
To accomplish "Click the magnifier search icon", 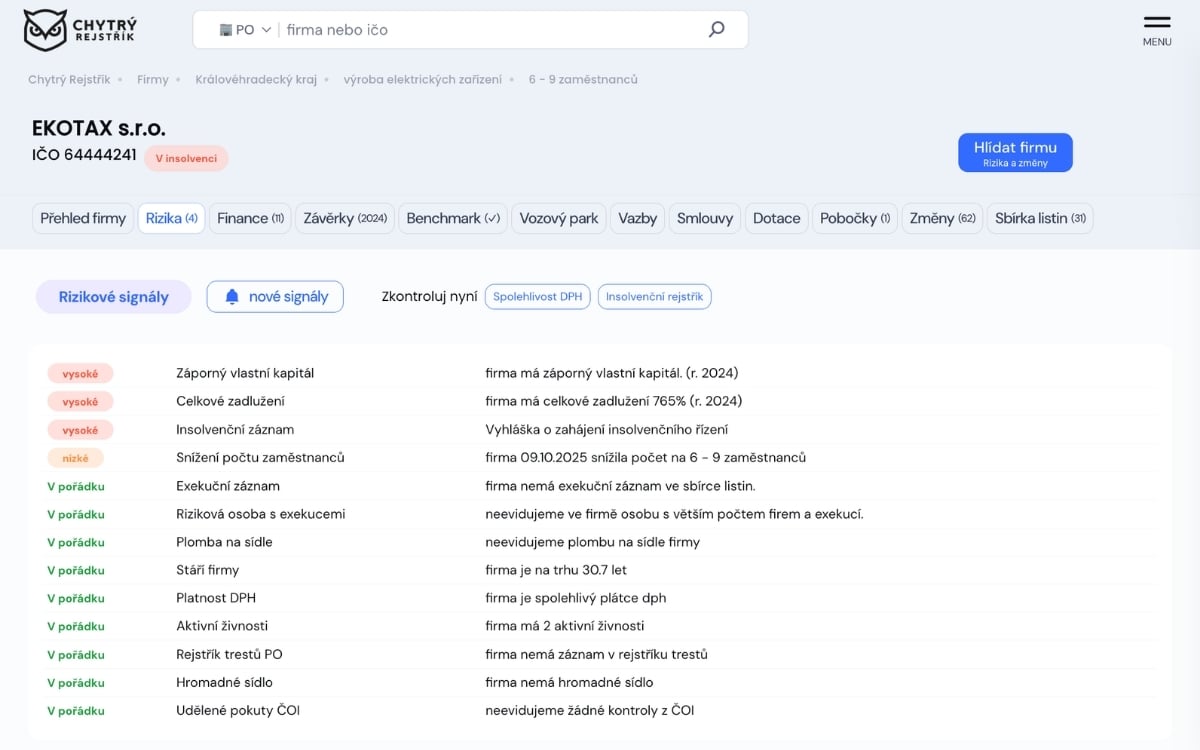I will point(716,30).
